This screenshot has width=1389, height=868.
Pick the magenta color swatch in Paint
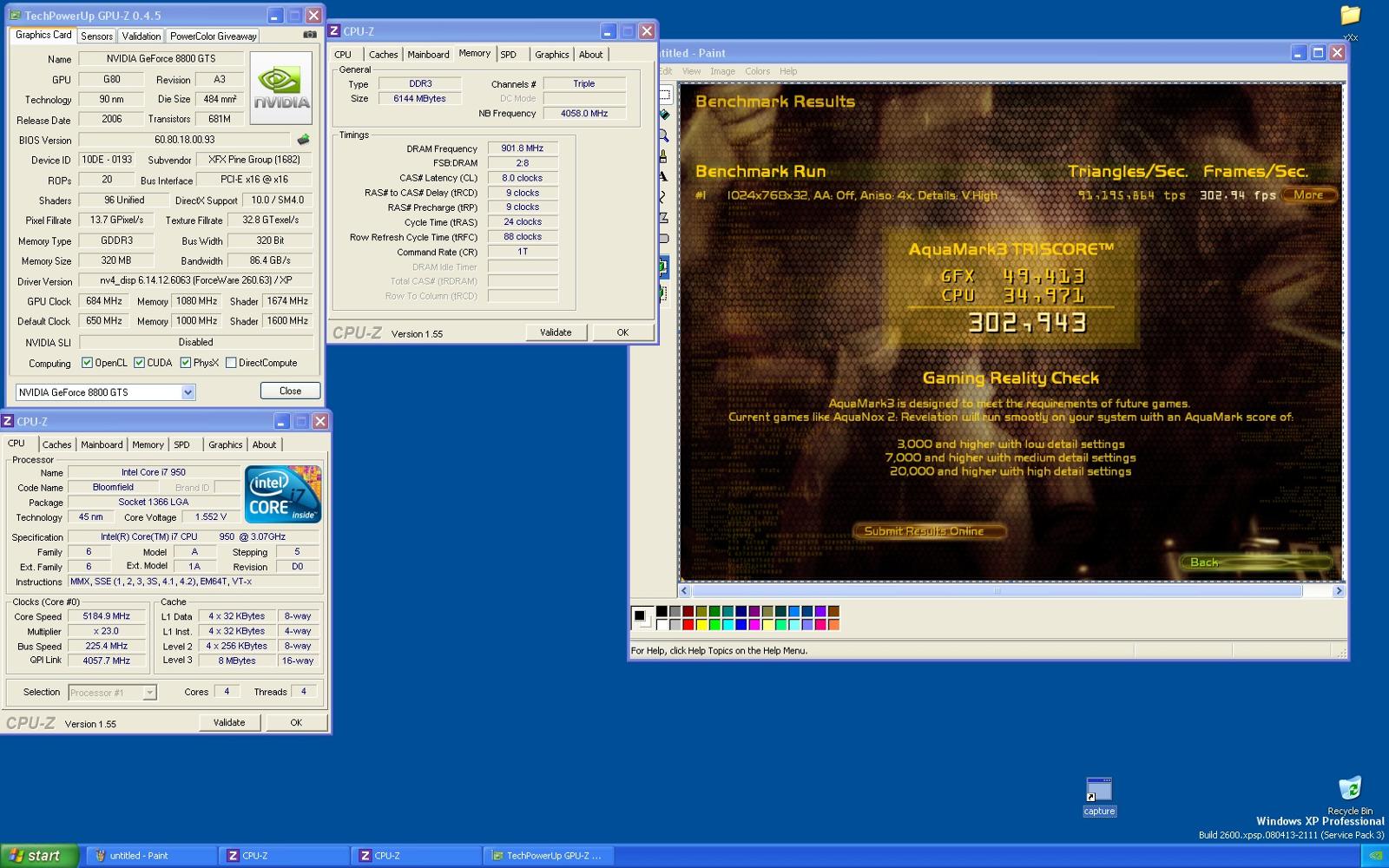coord(754,624)
